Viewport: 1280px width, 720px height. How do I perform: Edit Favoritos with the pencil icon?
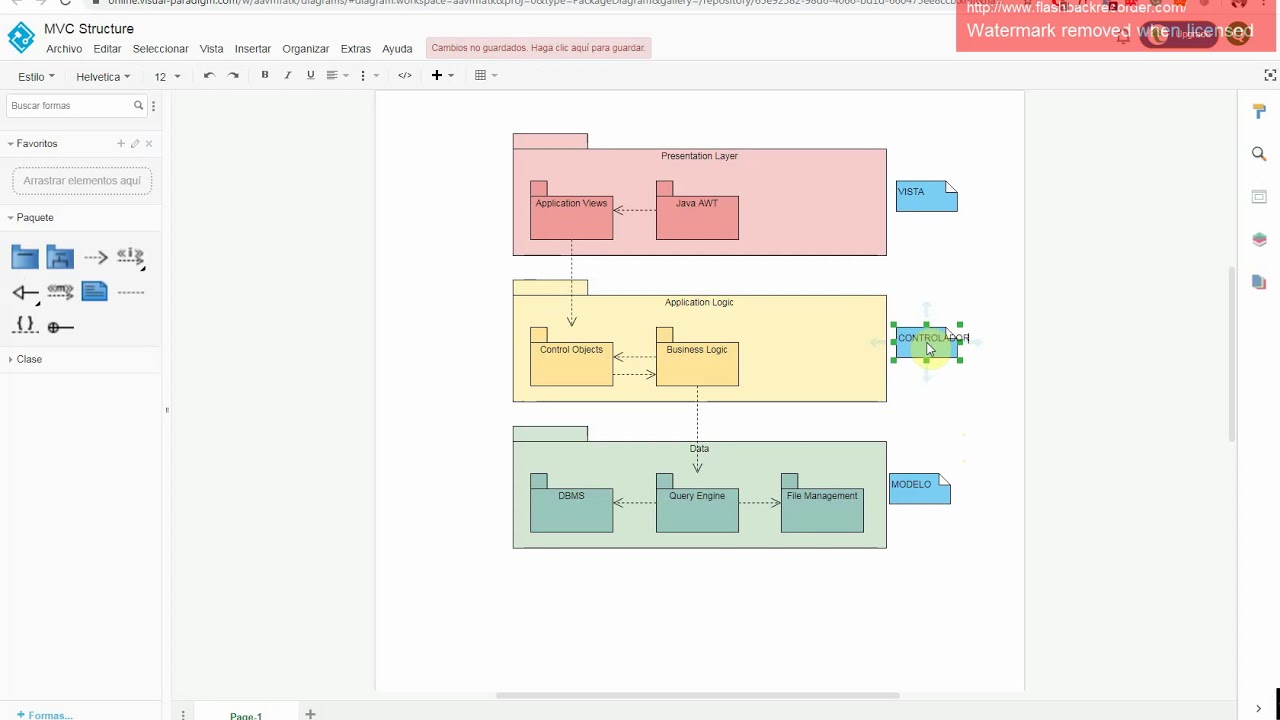point(135,144)
